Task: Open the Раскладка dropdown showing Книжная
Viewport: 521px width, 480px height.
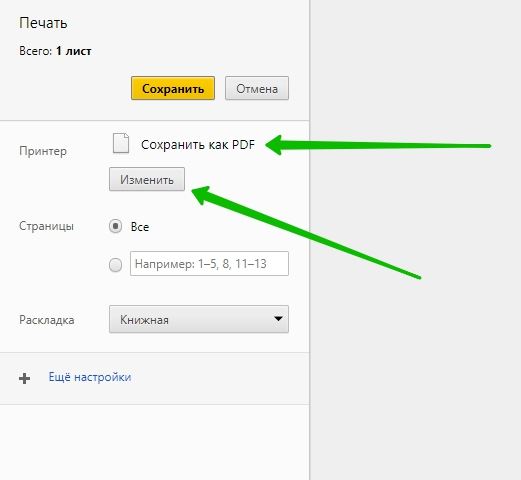Action: [199, 319]
